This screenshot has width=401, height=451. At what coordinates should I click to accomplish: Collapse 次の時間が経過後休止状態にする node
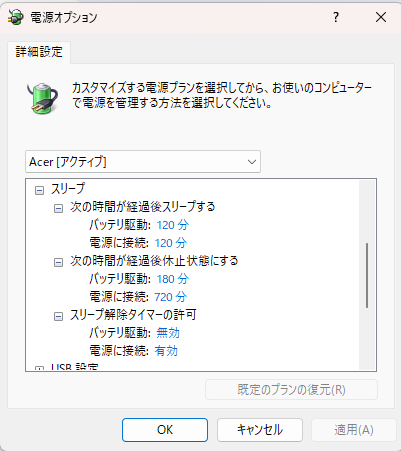(58, 263)
